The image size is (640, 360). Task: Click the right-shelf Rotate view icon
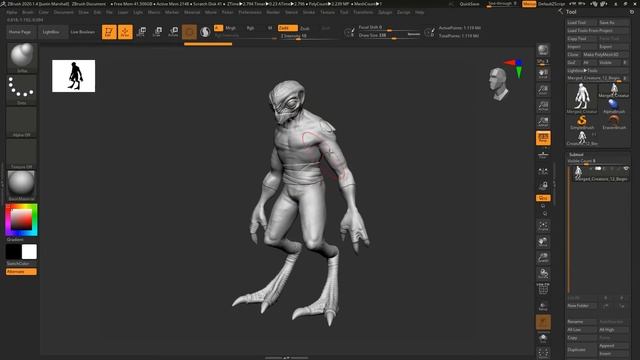click(543, 273)
